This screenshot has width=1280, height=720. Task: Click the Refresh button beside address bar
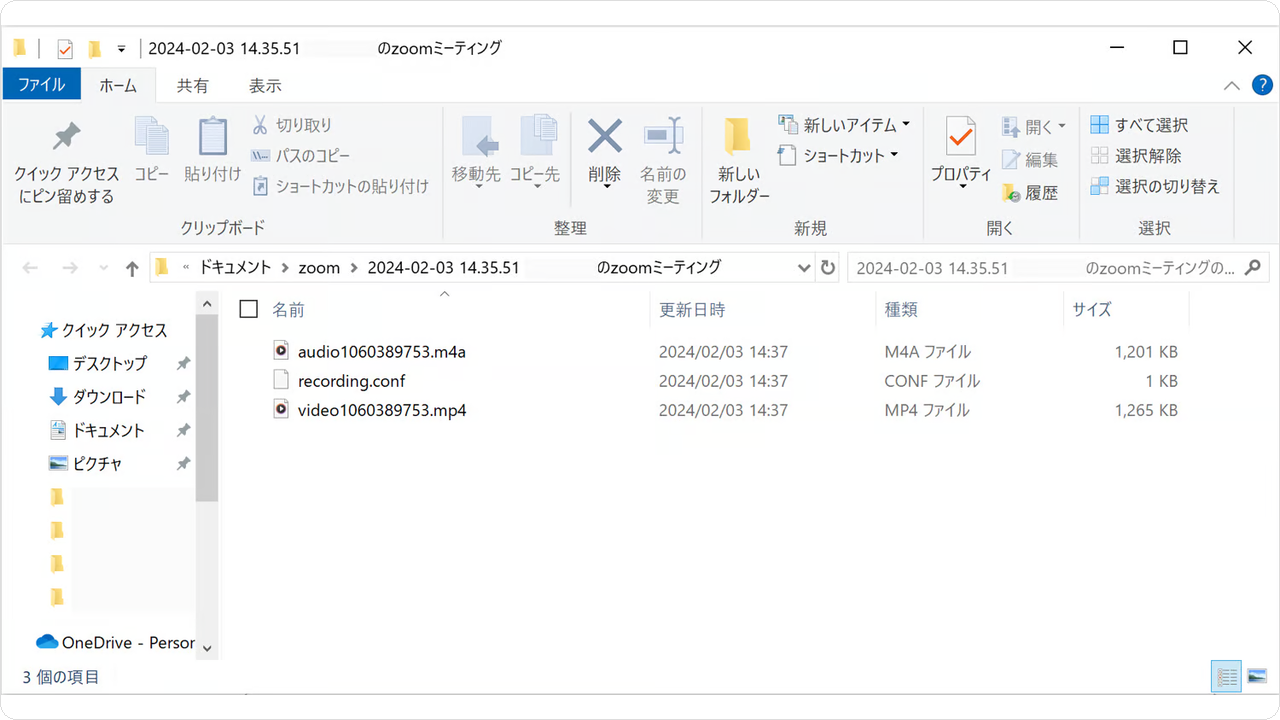(x=827, y=268)
